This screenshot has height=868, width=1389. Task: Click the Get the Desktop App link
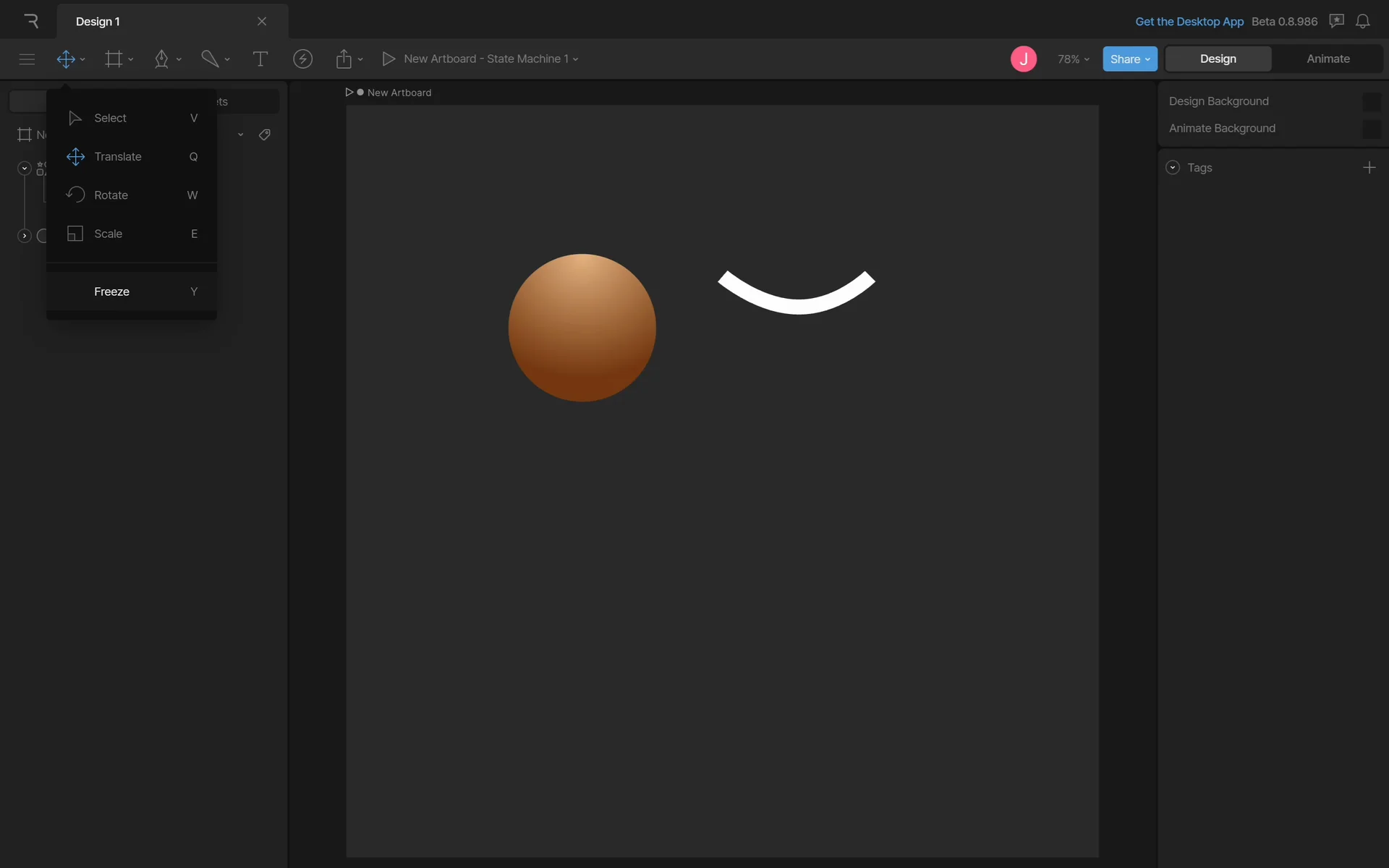pos(1189,22)
